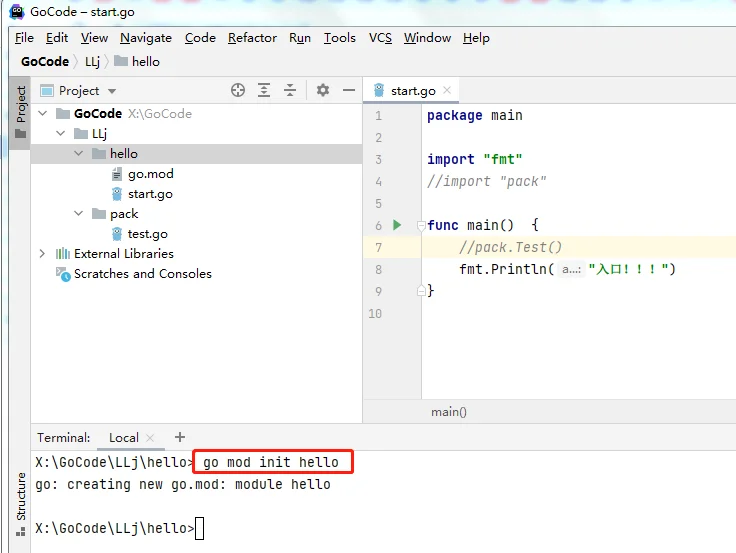The image size is (736, 553).
Task: Open the Refactor menu
Action: (253, 38)
